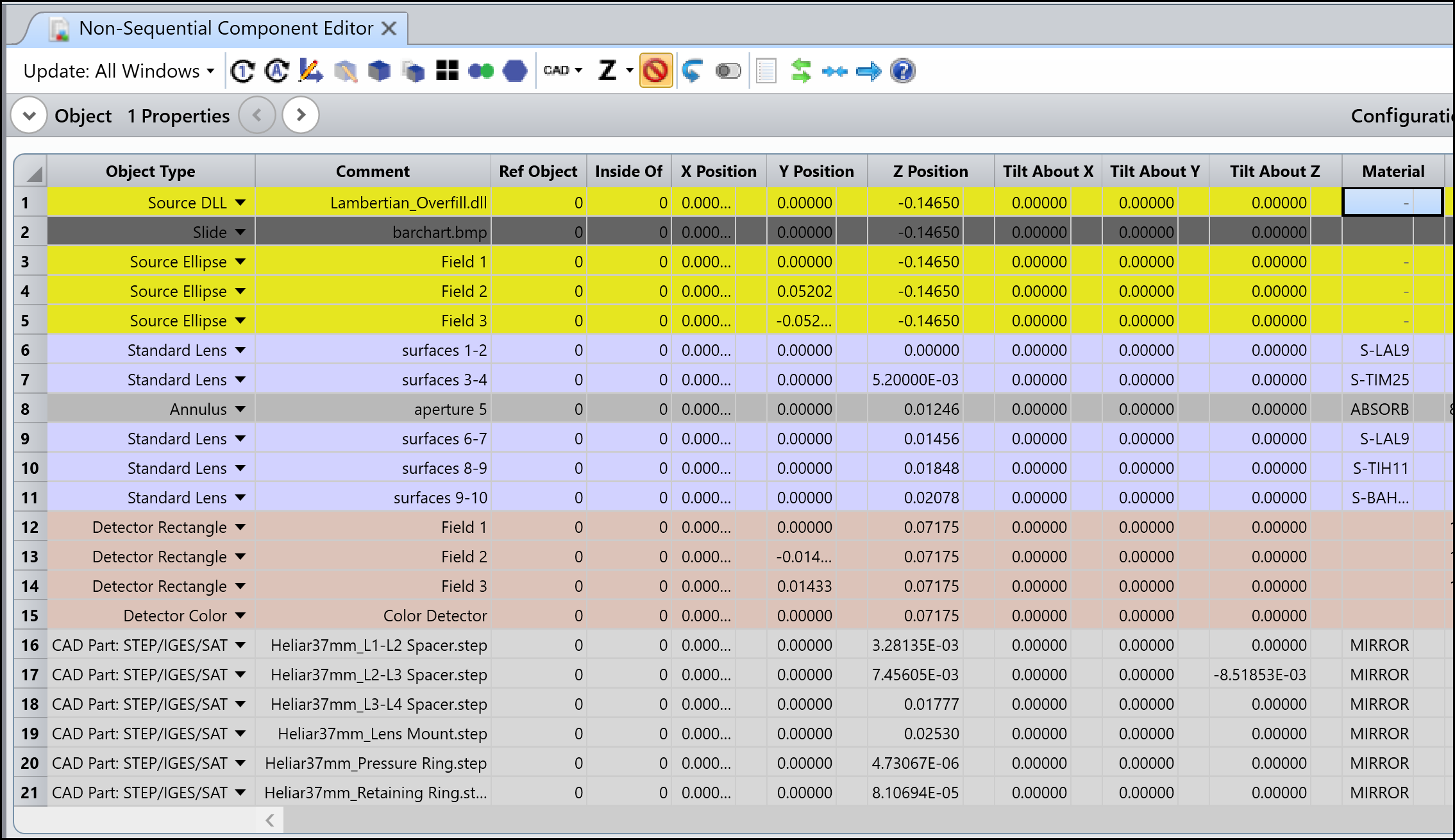
Task: Click the select-all corner cell of the table
Action: pyautogui.click(x=31, y=171)
